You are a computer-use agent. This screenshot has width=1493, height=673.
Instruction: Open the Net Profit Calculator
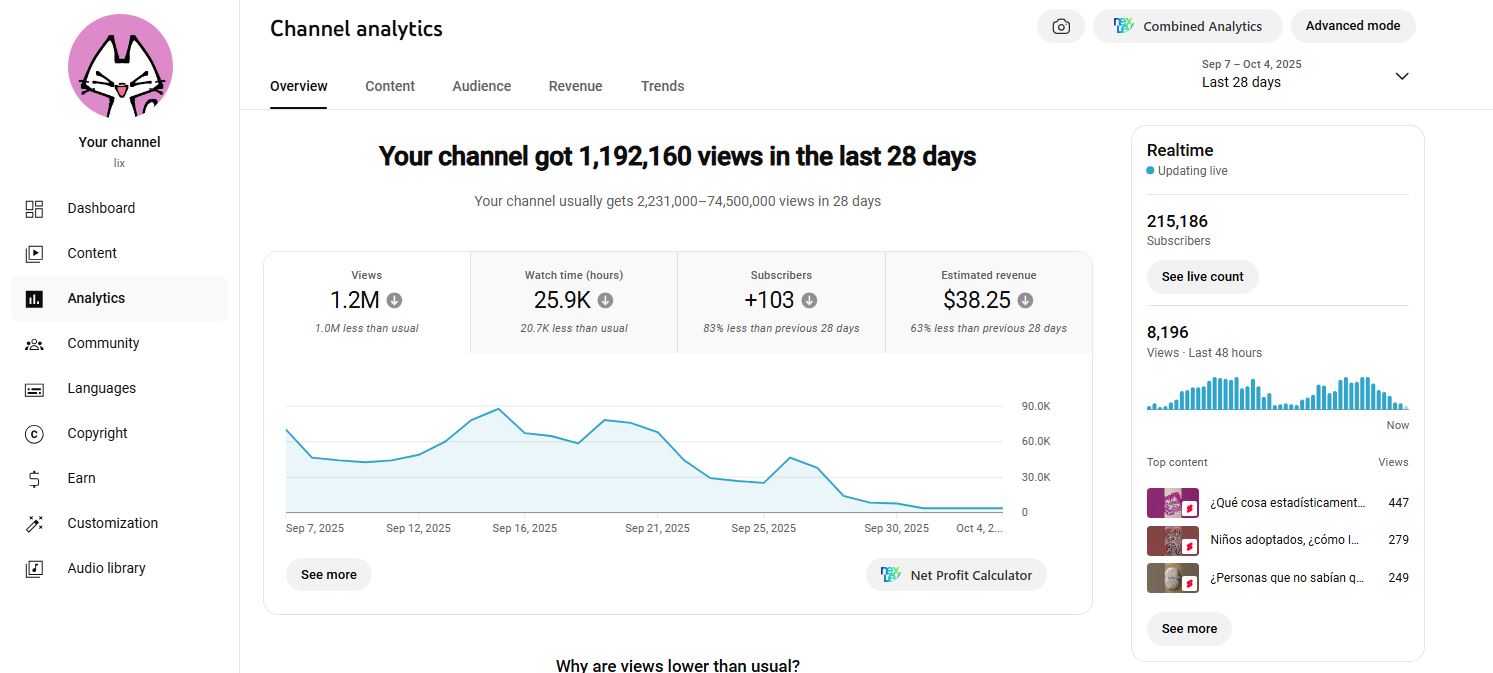pyautogui.click(x=956, y=575)
